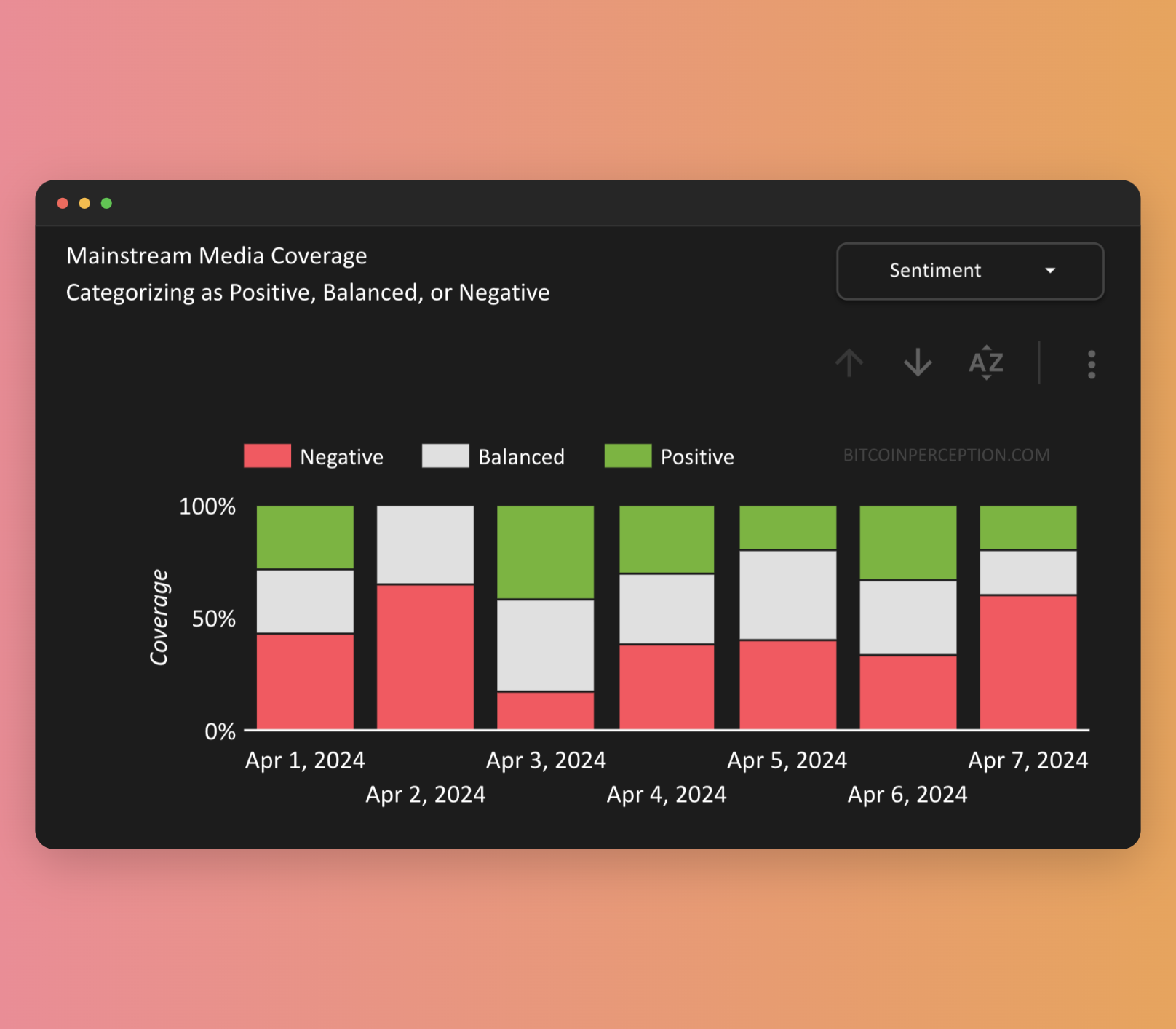
Task: Open the three-dot more options menu
Action: tap(1091, 364)
